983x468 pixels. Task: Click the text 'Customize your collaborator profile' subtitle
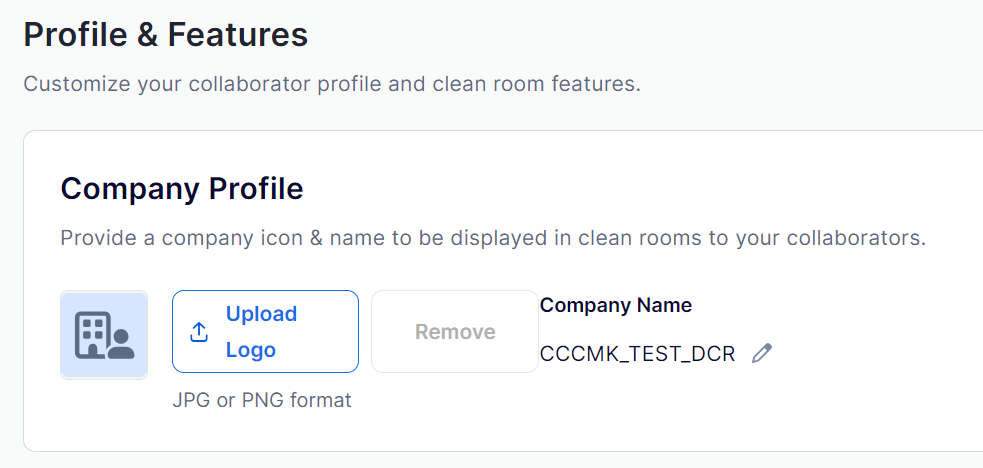(202, 84)
